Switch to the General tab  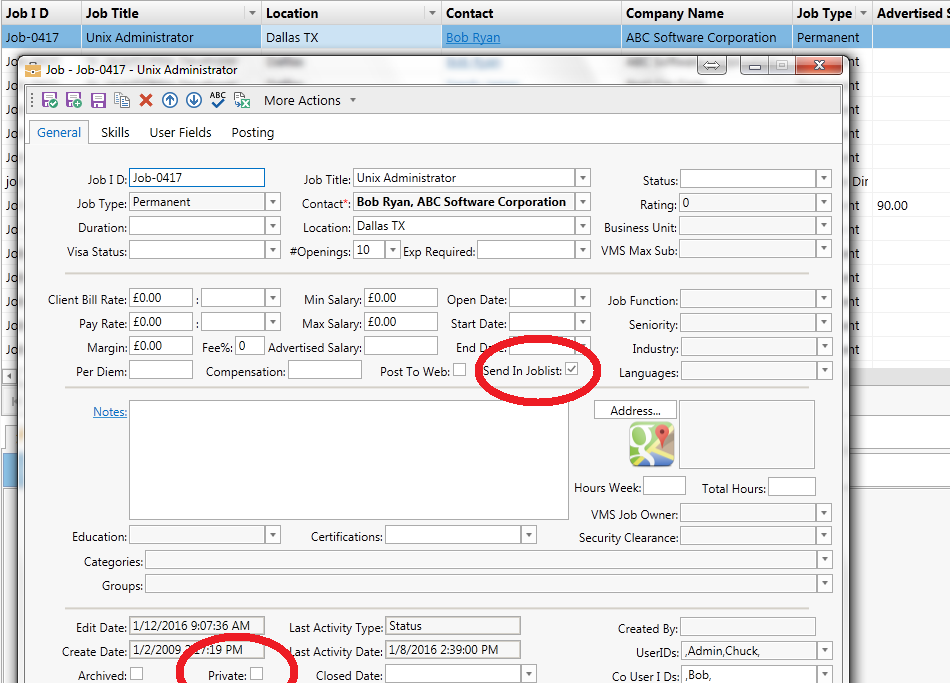click(x=59, y=133)
